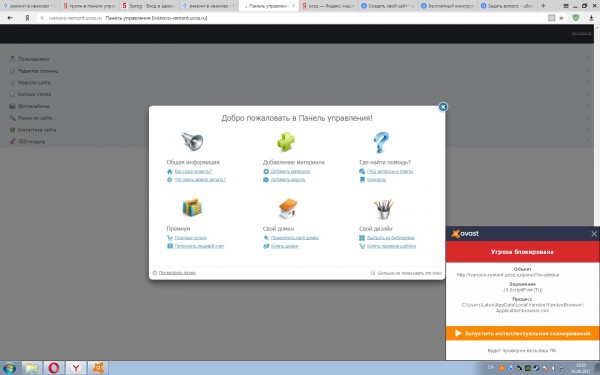600x375 pixels.
Task: Launch Avast from the taskbar icon
Action: coord(98,368)
